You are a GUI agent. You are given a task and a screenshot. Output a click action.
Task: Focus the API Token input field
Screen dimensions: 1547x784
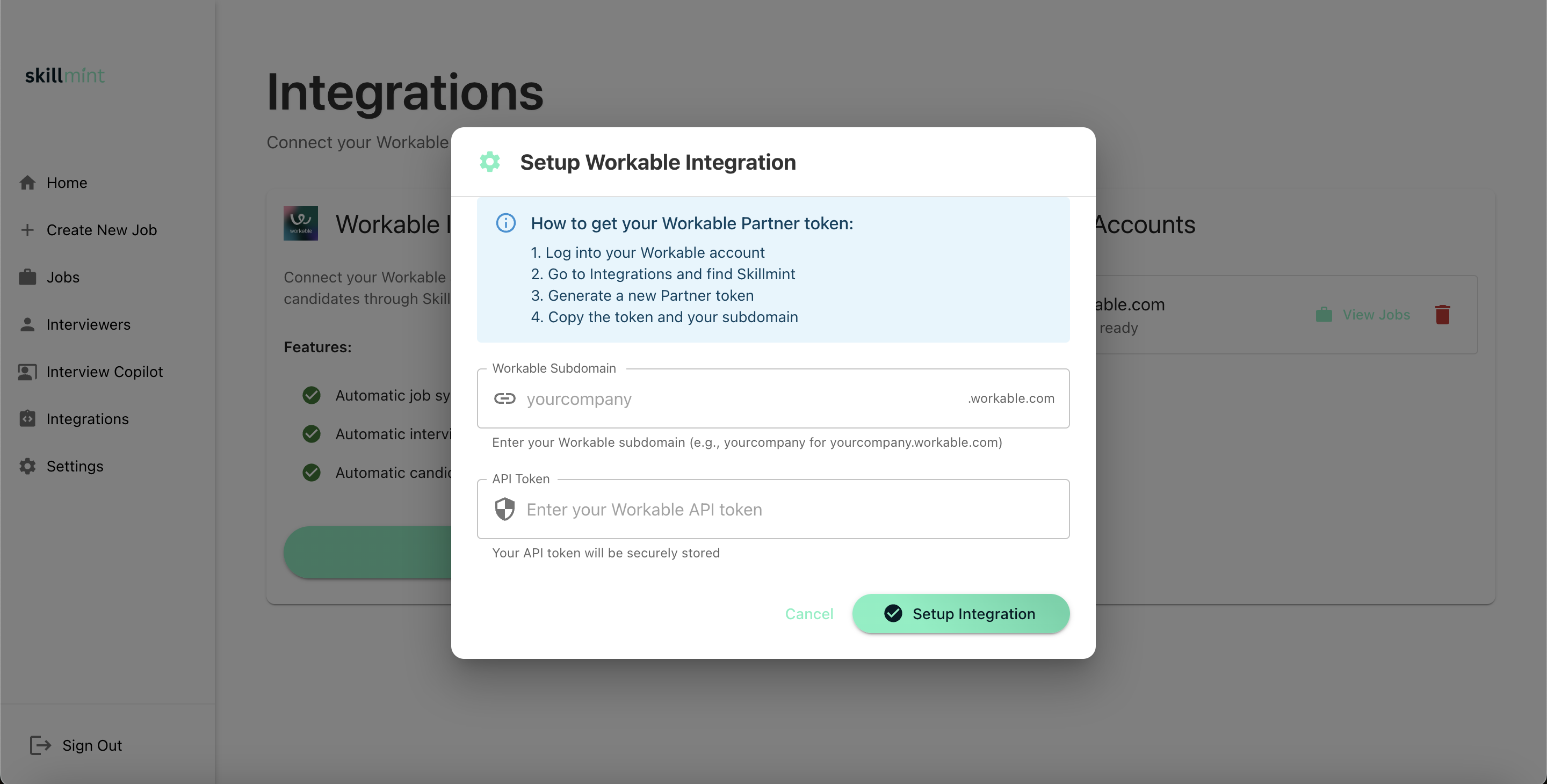(773, 509)
